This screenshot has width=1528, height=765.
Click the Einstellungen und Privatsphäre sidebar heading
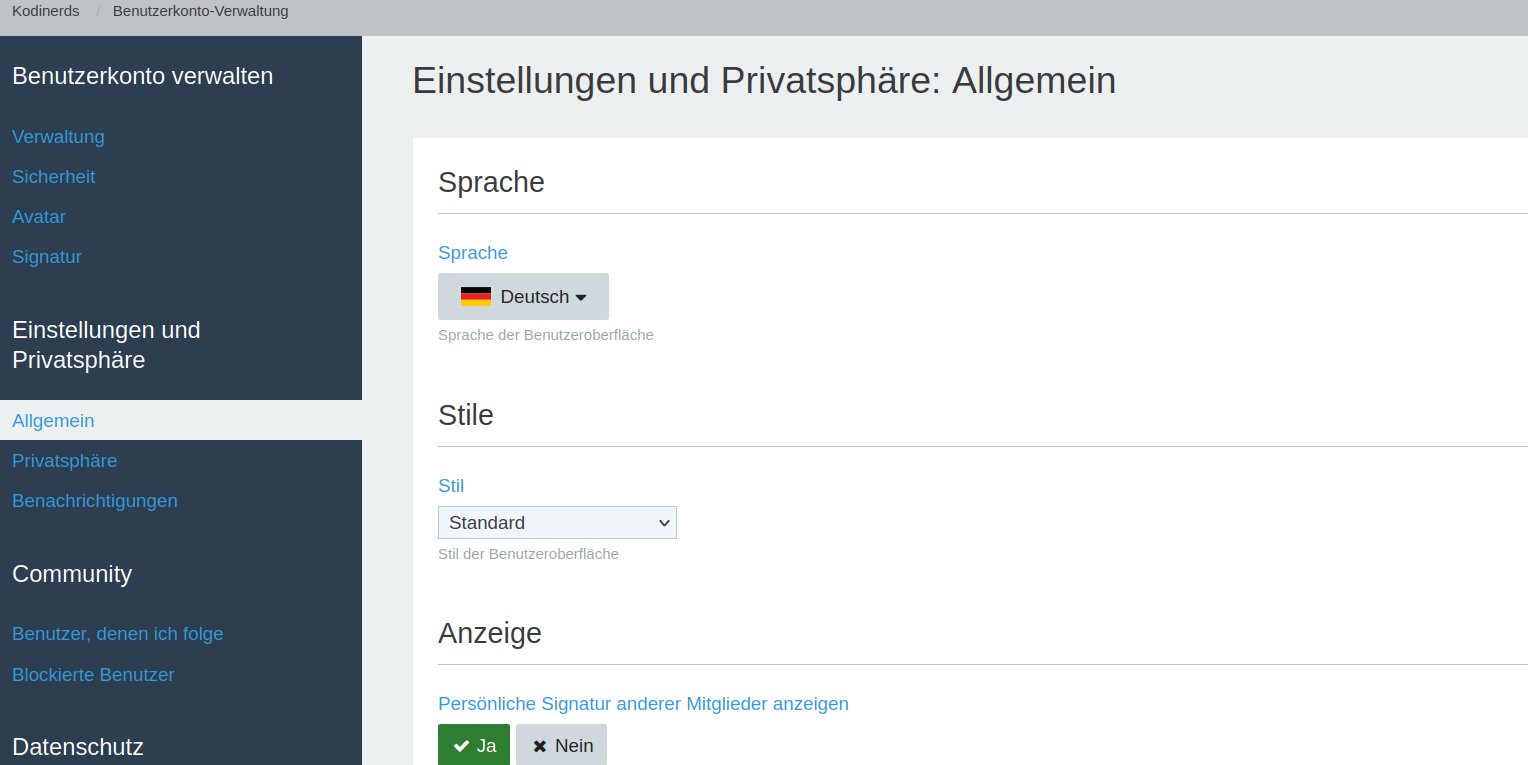click(x=107, y=344)
